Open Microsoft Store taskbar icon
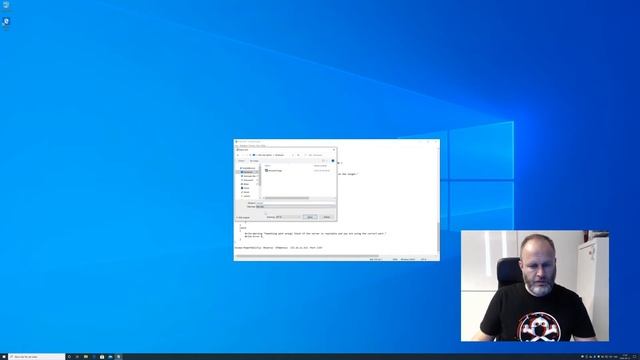 pyautogui.click(x=102, y=357)
